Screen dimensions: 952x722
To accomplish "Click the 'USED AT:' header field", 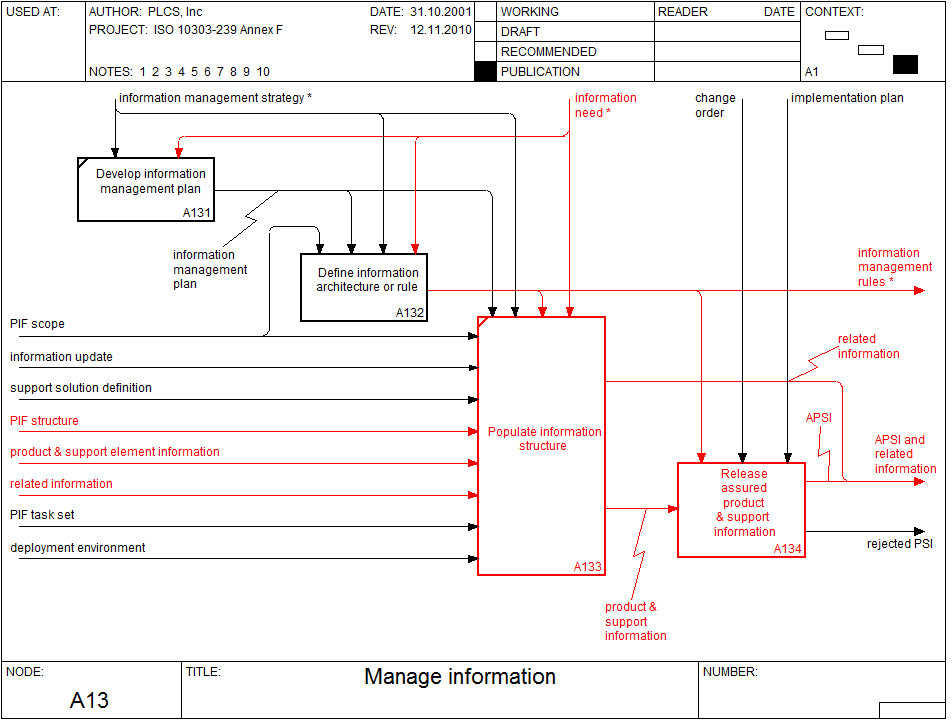I will click(44, 41).
